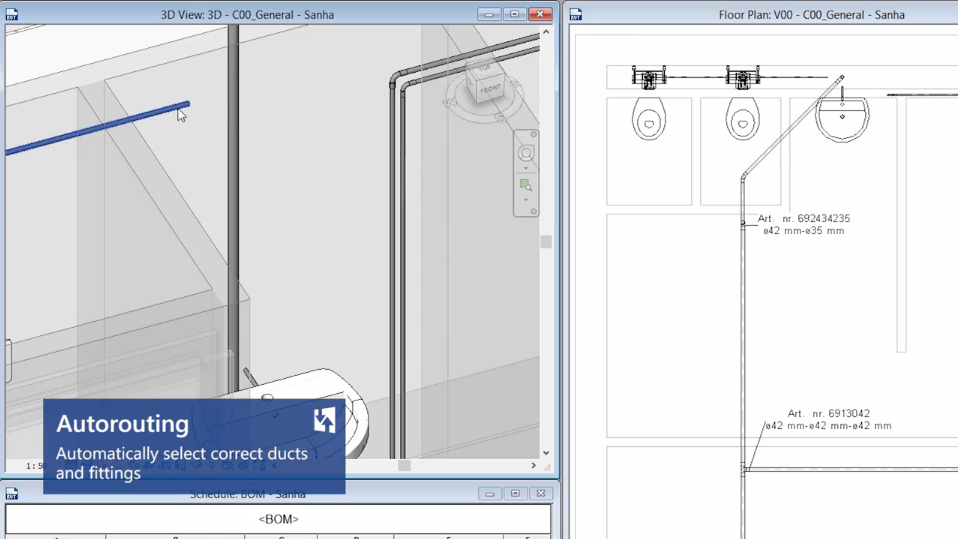Image resolution: width=958 pixels, height=539 pixels.
Task: Open the Steering Wheel navigation tool
Action: (526, 153)
